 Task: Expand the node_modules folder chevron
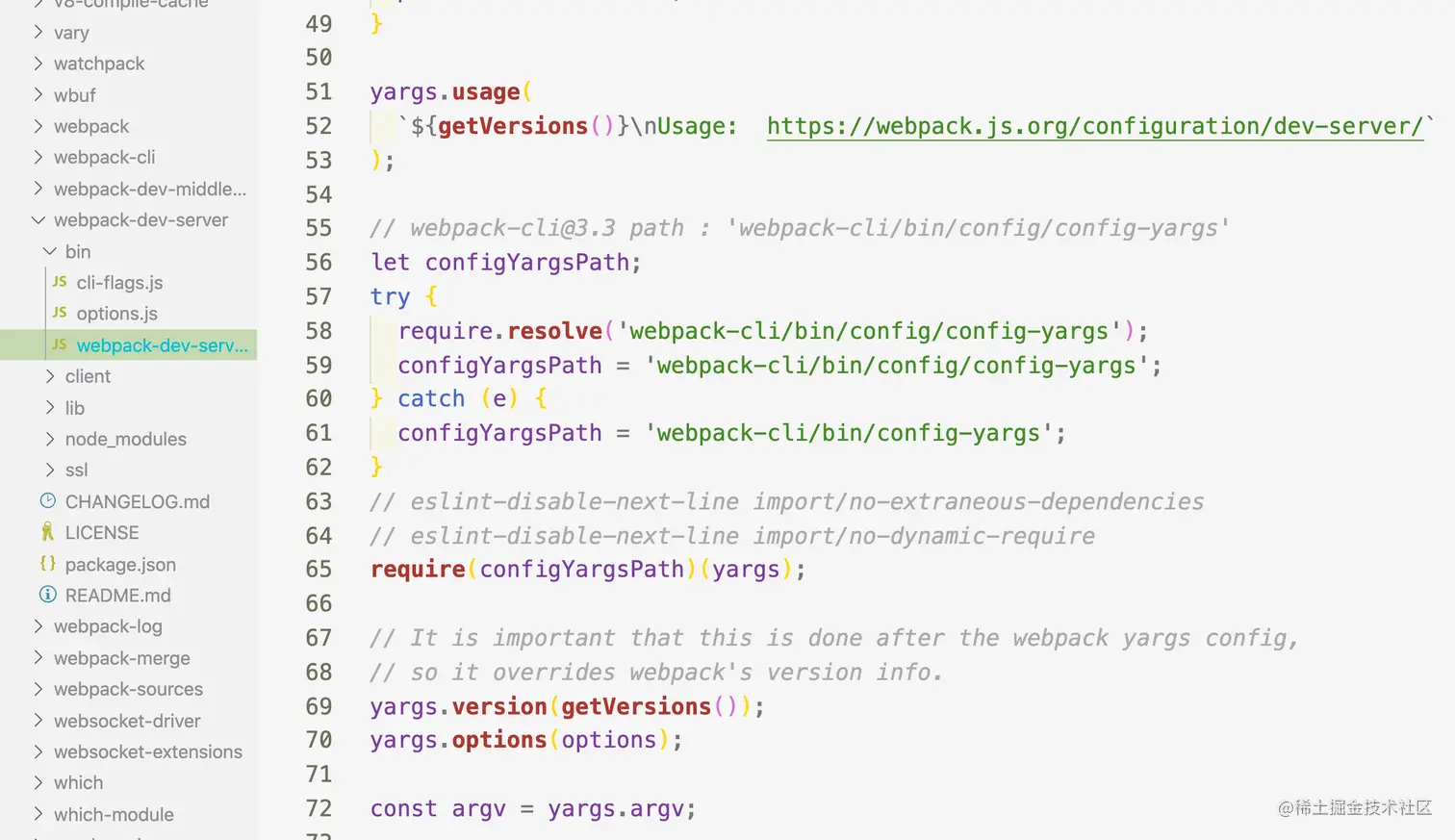tap(49, 439)
